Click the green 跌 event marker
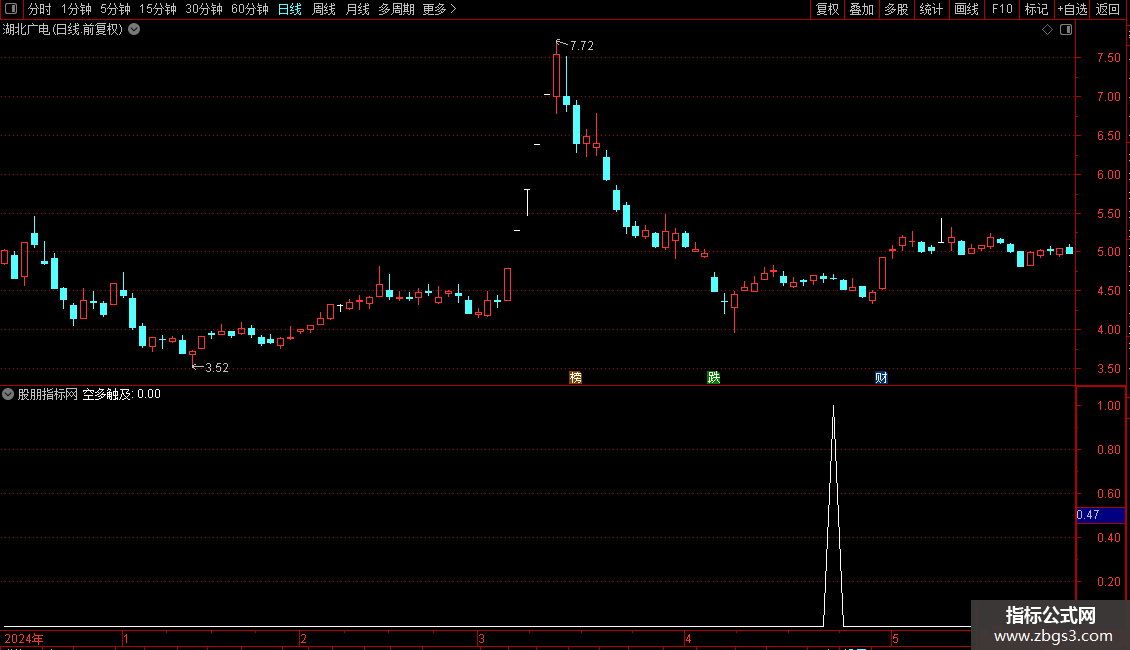 click(x=713, y=378)
